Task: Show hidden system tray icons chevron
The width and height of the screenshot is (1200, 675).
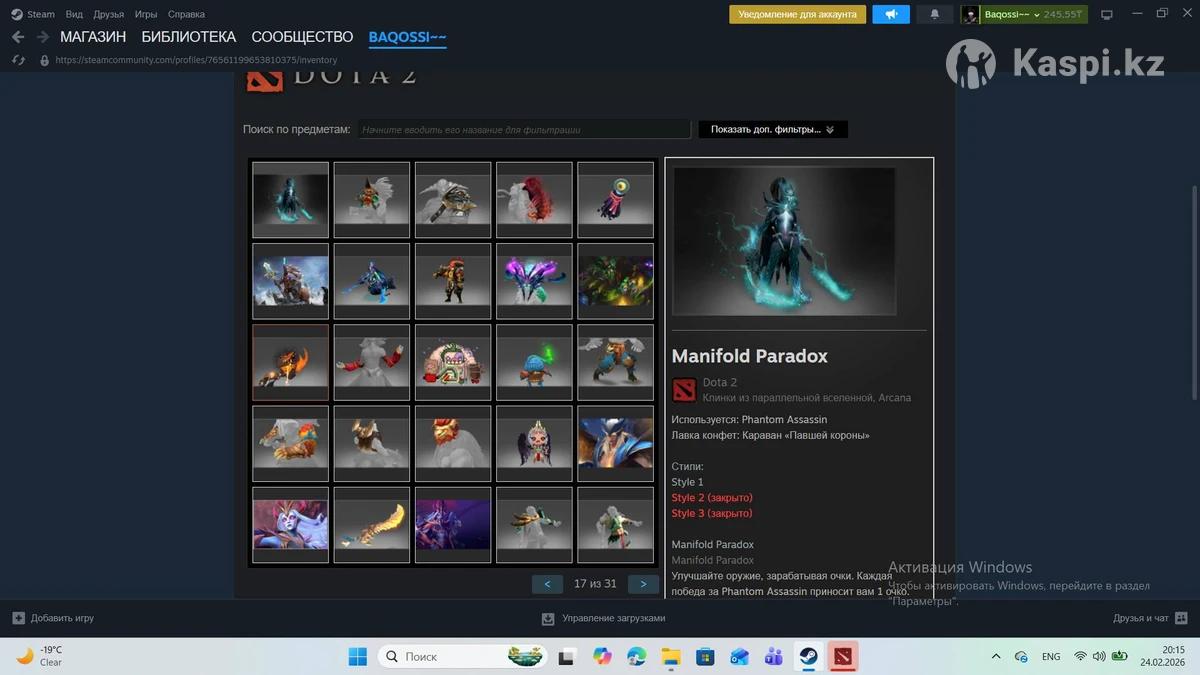Action: [995, 656]
